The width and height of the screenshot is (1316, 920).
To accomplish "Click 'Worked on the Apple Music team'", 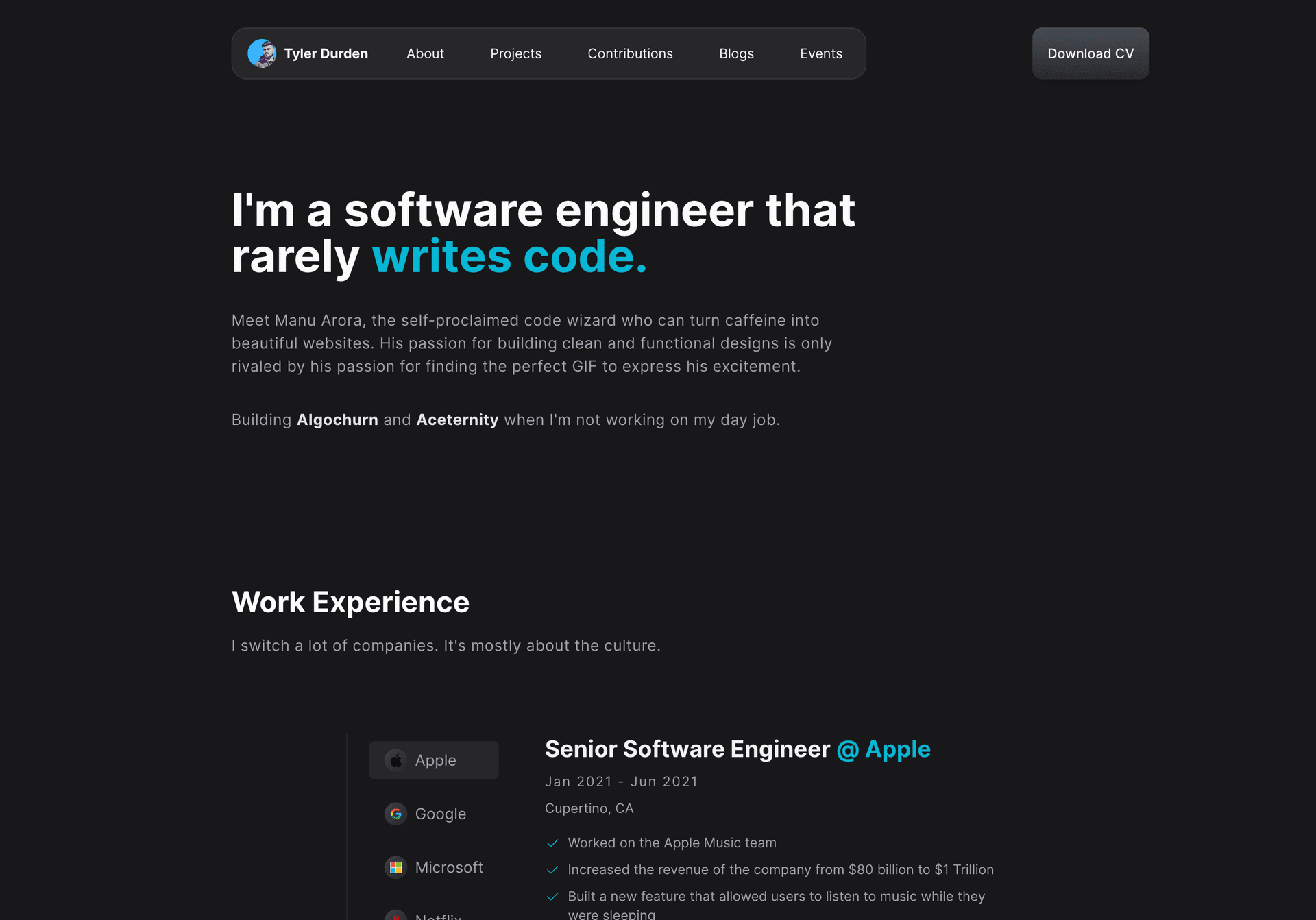I will point(672,843).
